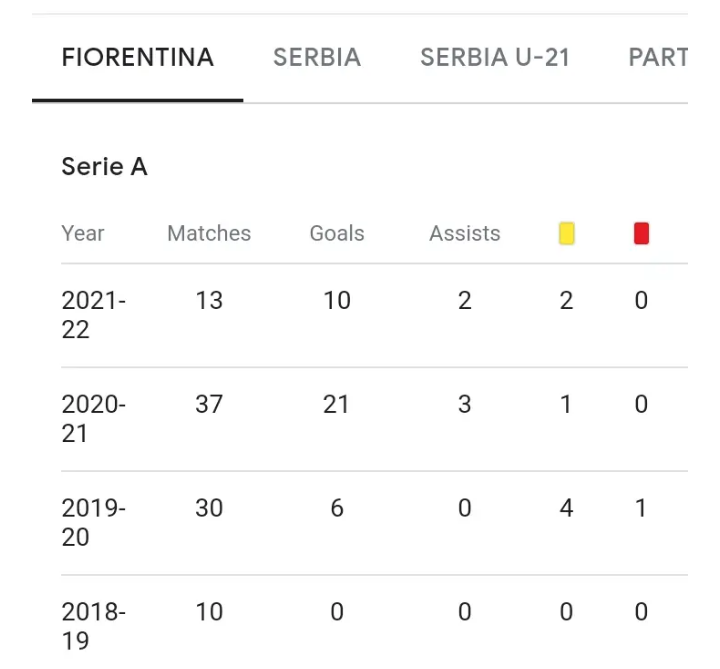Screen dimensions: 720x669
Task: Click the yellow card column icon
Action: [566, 233]
